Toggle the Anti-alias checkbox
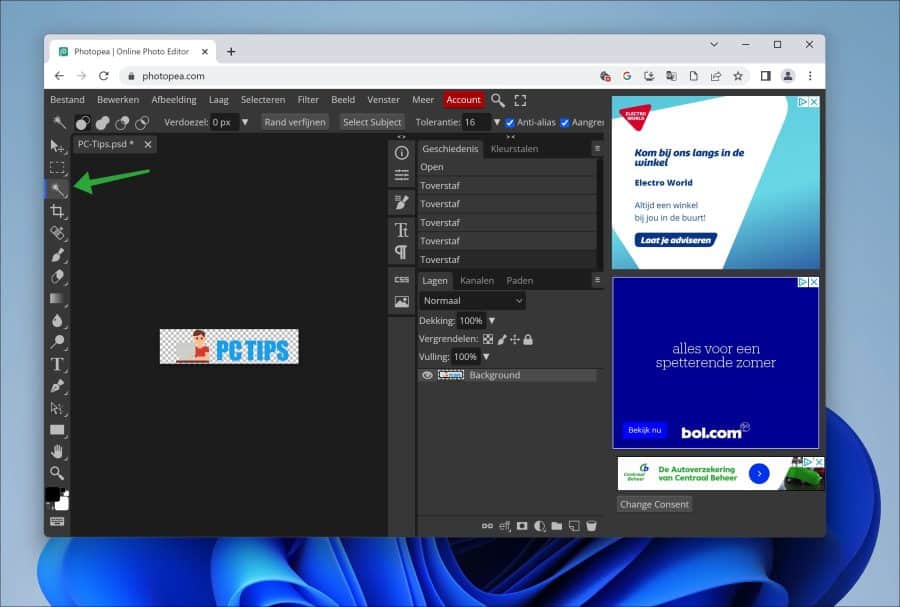The image size is (900, 607). pos(510,123)
